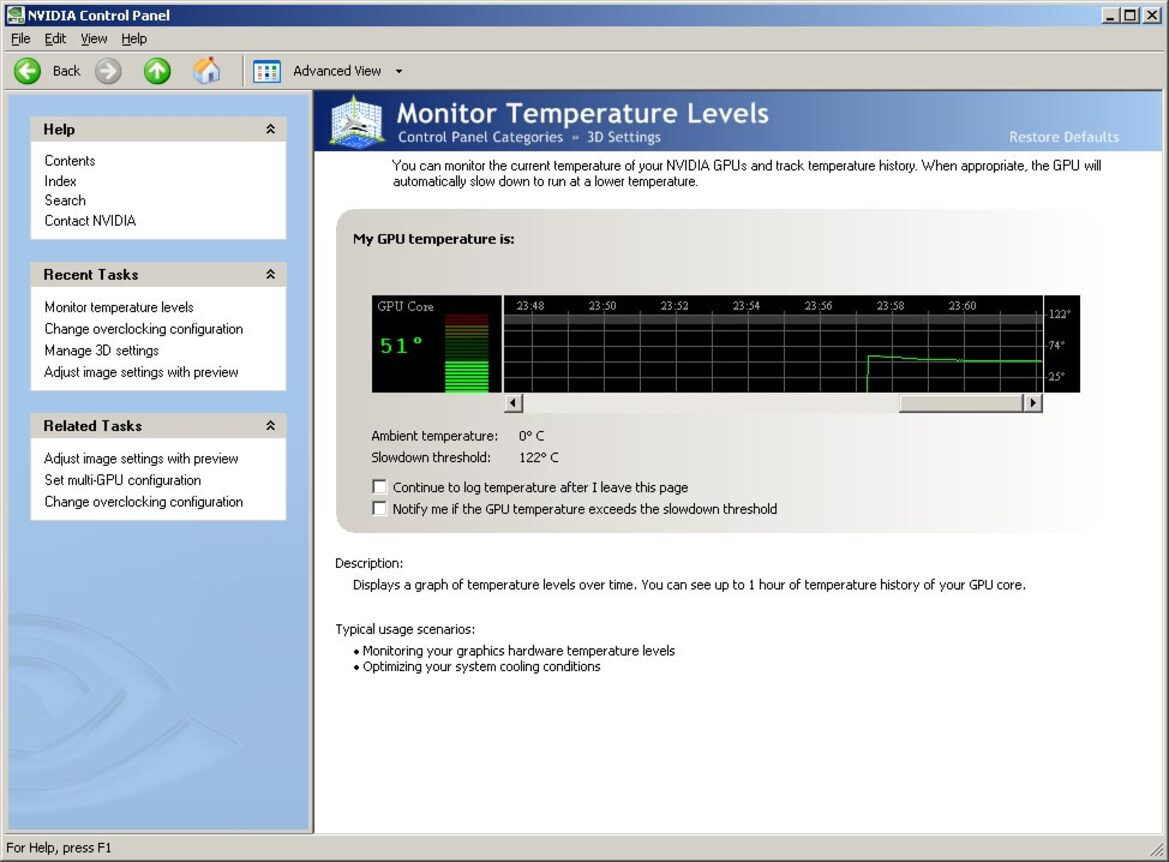Screen dimensions: 1169x862
Task: Click 'For Help, press F1' status text
Action: (x=59, y=848)
